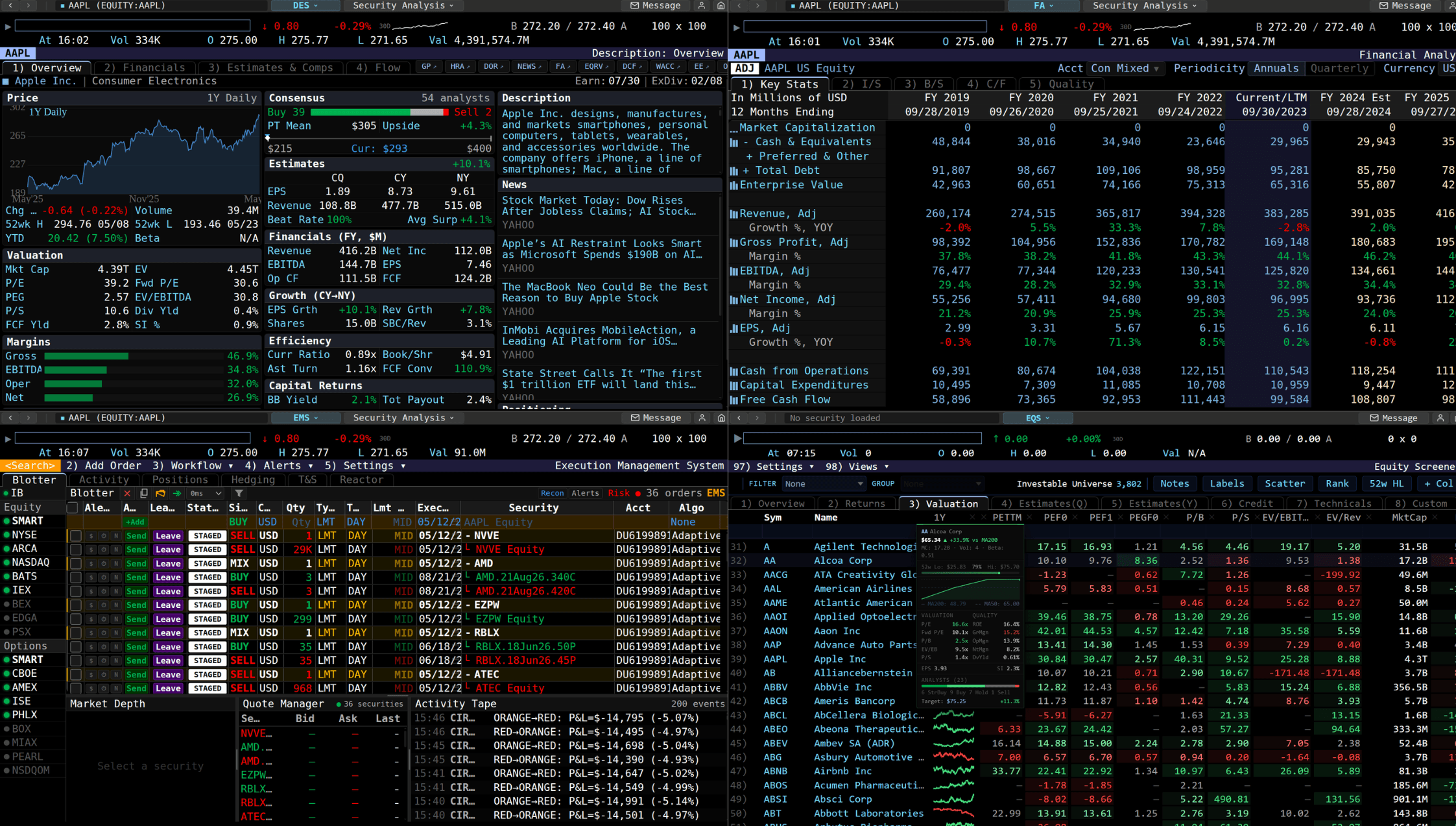Image resolution: width=1456 pixels, height=826 pixels.
Task: Go forward using DES panel forward arrow
Action: (x=29, y=5)
